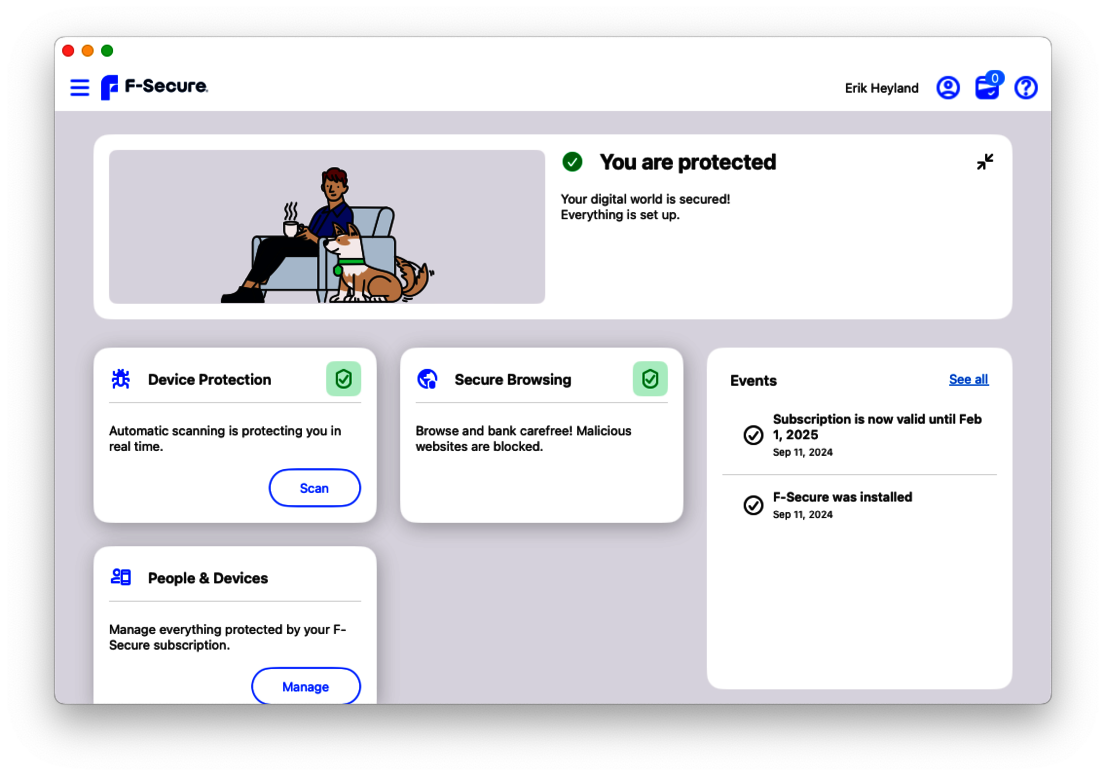The height and width of the screenshot is (776, 1106).
Task: Click the Secure Browsing shield status badge
Action: (x=650, y=379)
